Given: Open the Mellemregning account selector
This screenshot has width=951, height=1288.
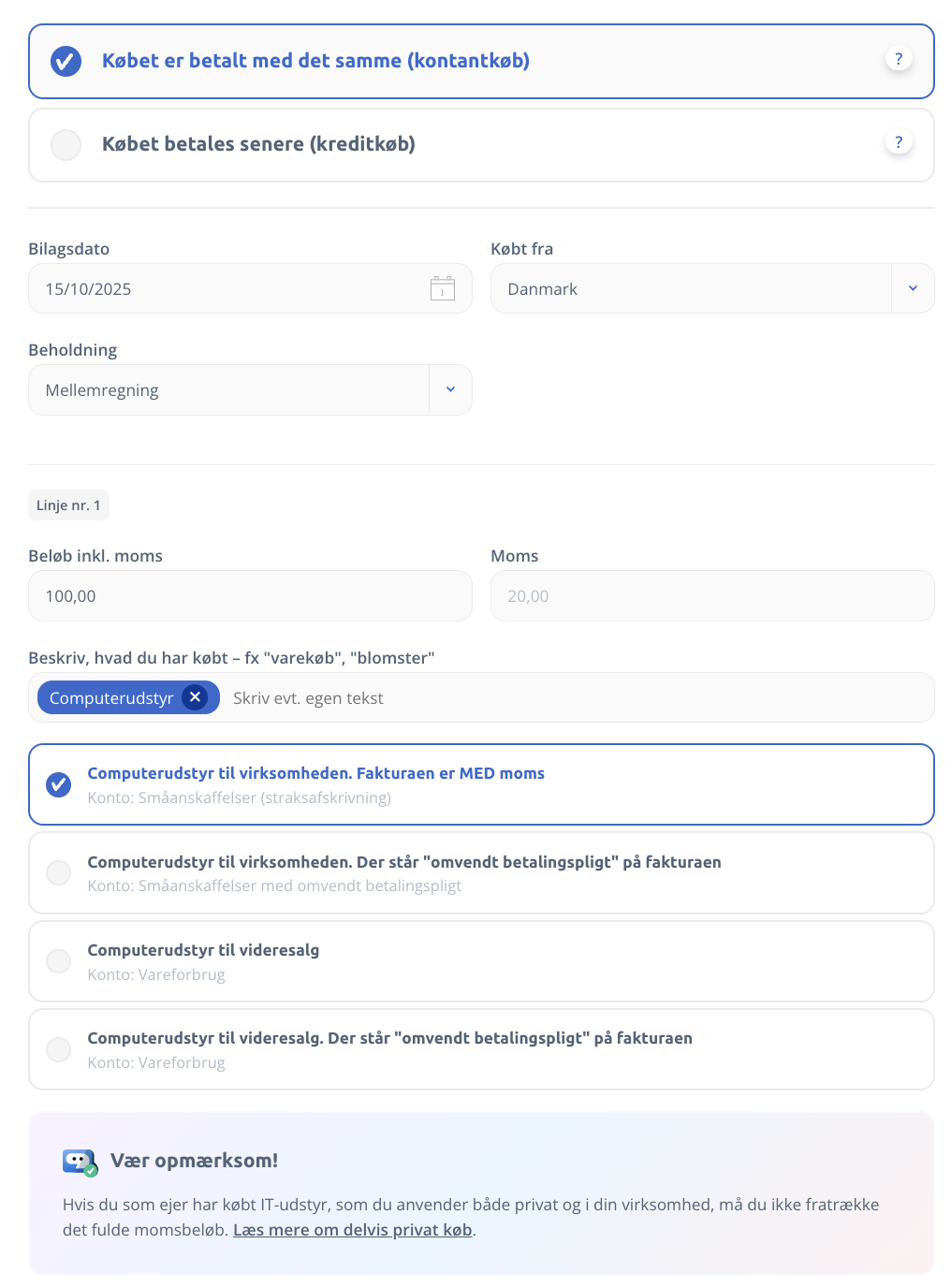Looking at the screenshot, I should (228, 389).
